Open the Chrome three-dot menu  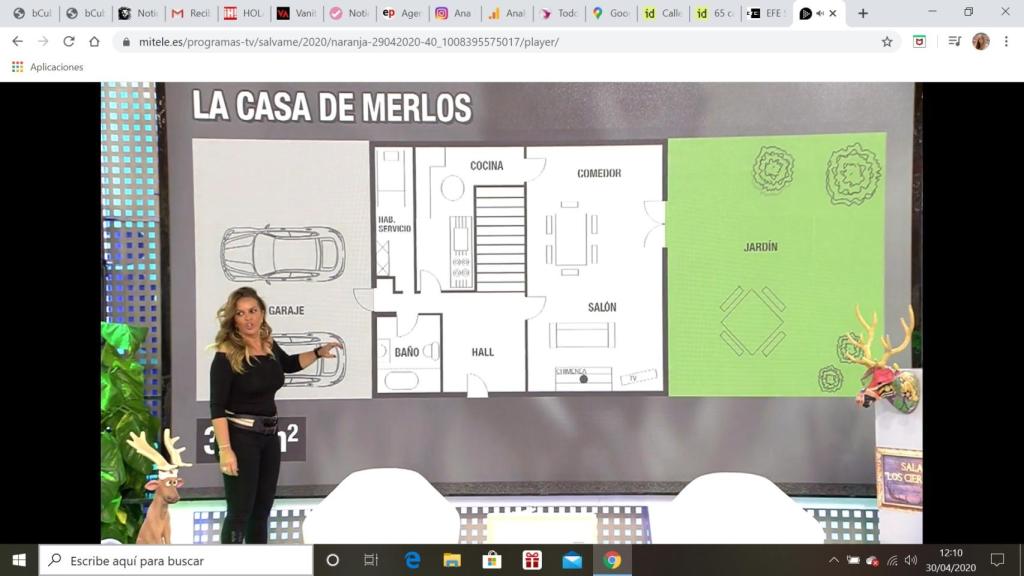point(1006,41)
